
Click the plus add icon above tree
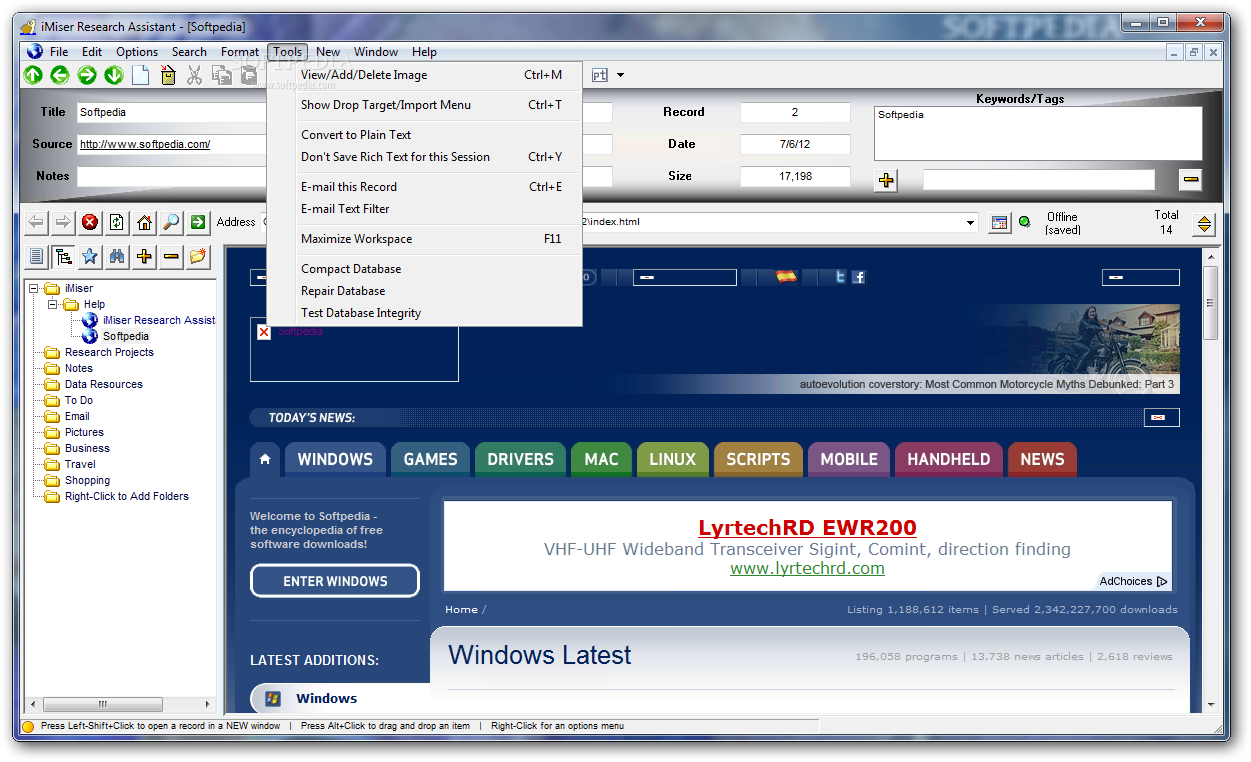pyautogui.click(x=144, y=257)
